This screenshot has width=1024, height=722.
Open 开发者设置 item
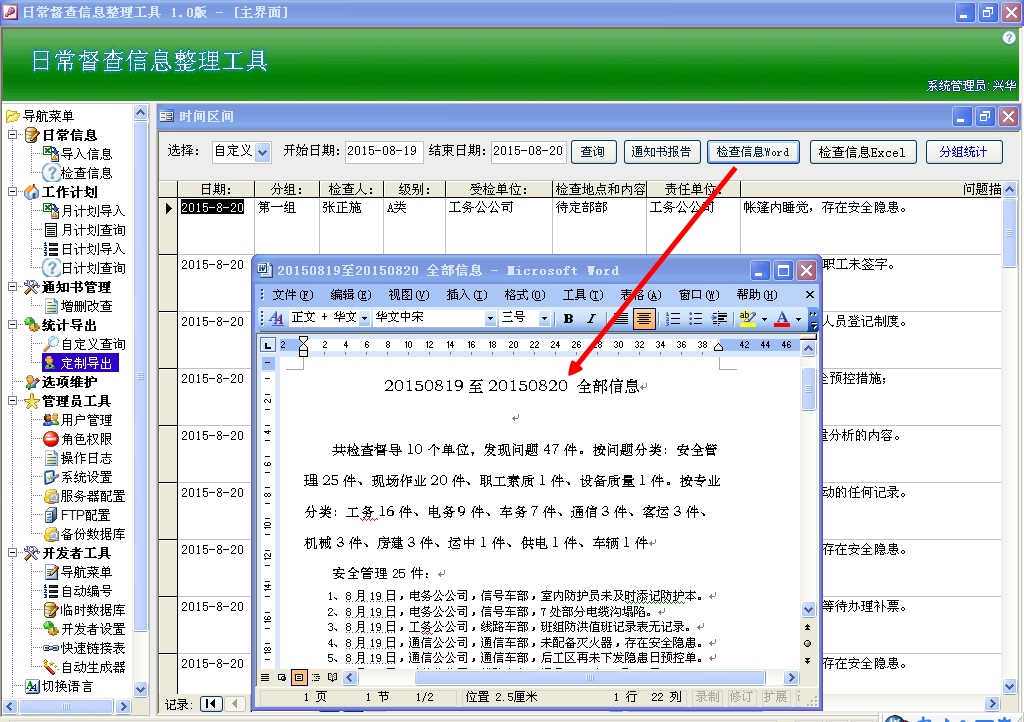pyautogui.click(x=84, y=629)
